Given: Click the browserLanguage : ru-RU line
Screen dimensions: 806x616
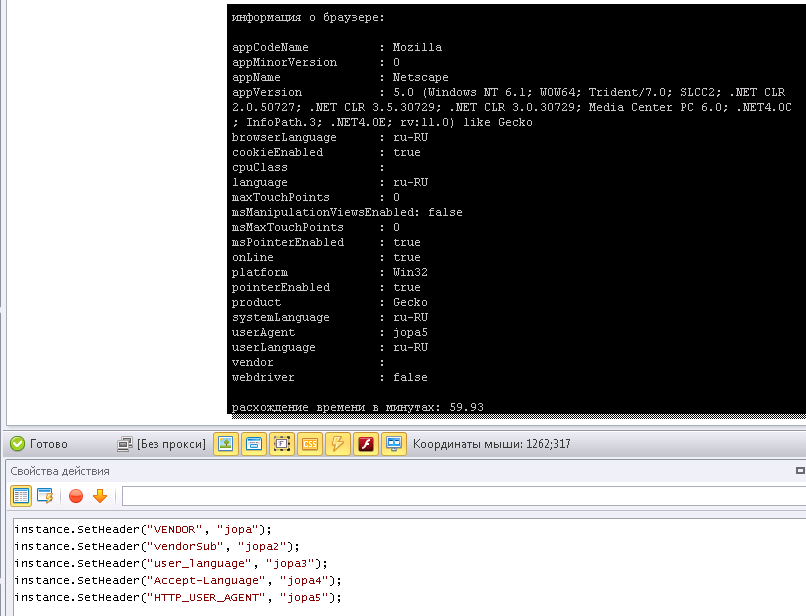Looking at the screenshot, I should point(329,137).
